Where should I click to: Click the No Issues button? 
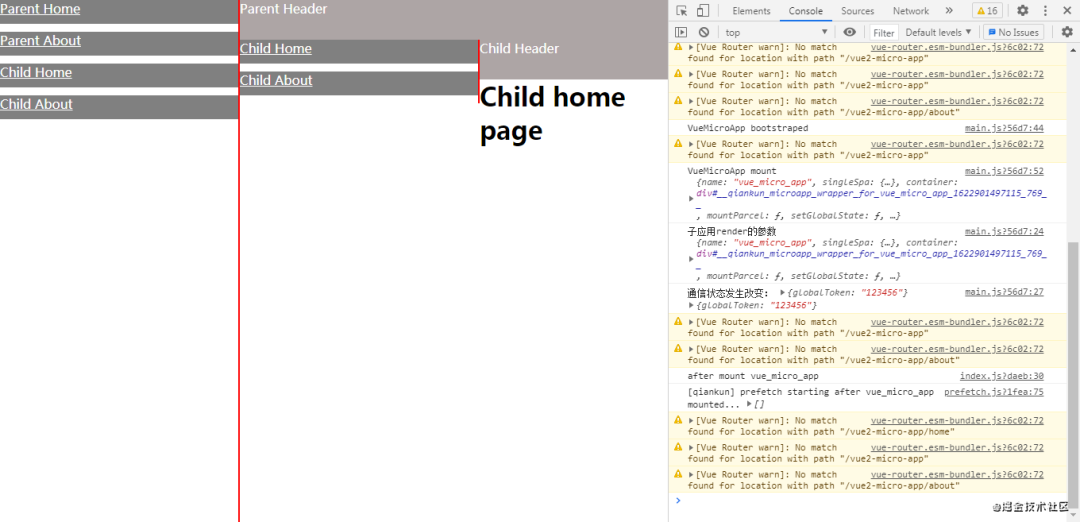[1013, 32]
